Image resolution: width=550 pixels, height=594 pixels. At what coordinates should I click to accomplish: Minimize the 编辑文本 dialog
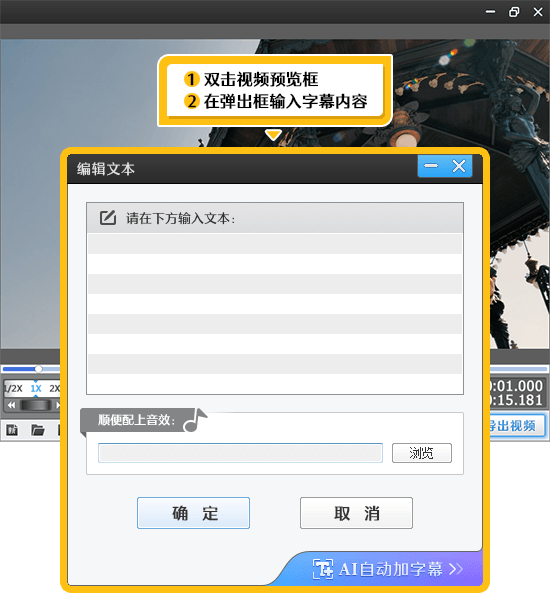point(431,166)
